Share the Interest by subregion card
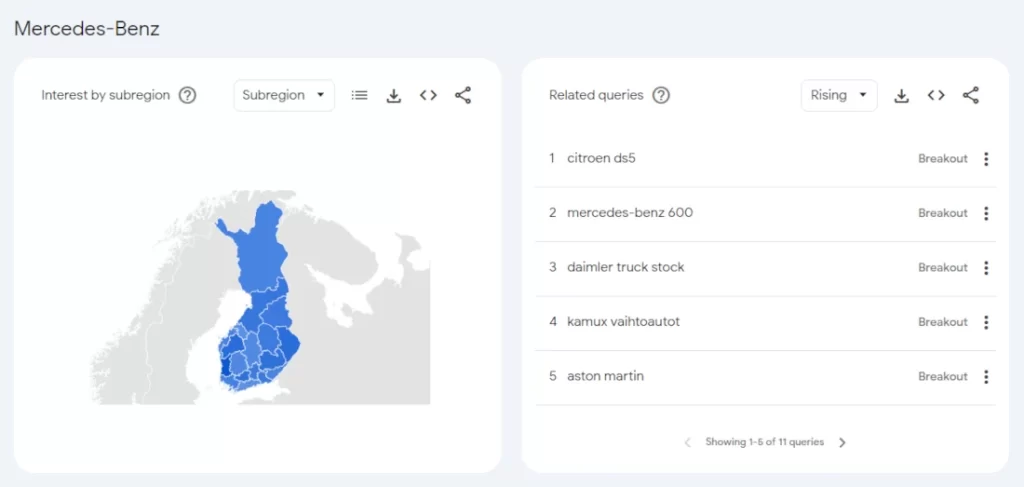Image resolution: width=1024 pixels, height=487 pixels. coord(463,95)
